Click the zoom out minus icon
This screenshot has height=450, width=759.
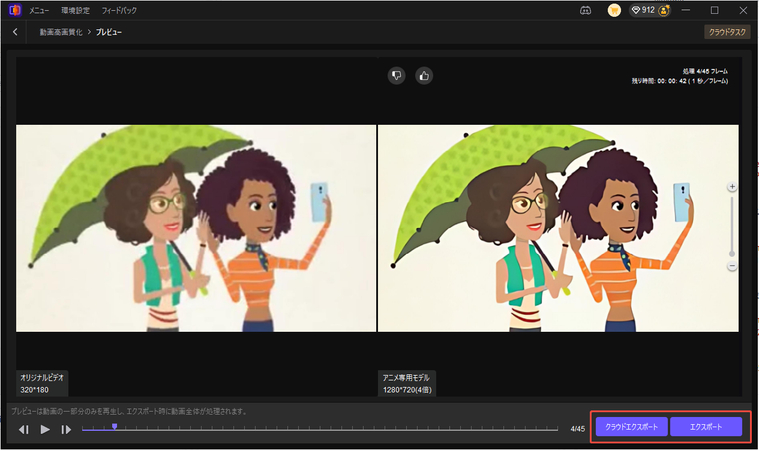coord(732,267)
